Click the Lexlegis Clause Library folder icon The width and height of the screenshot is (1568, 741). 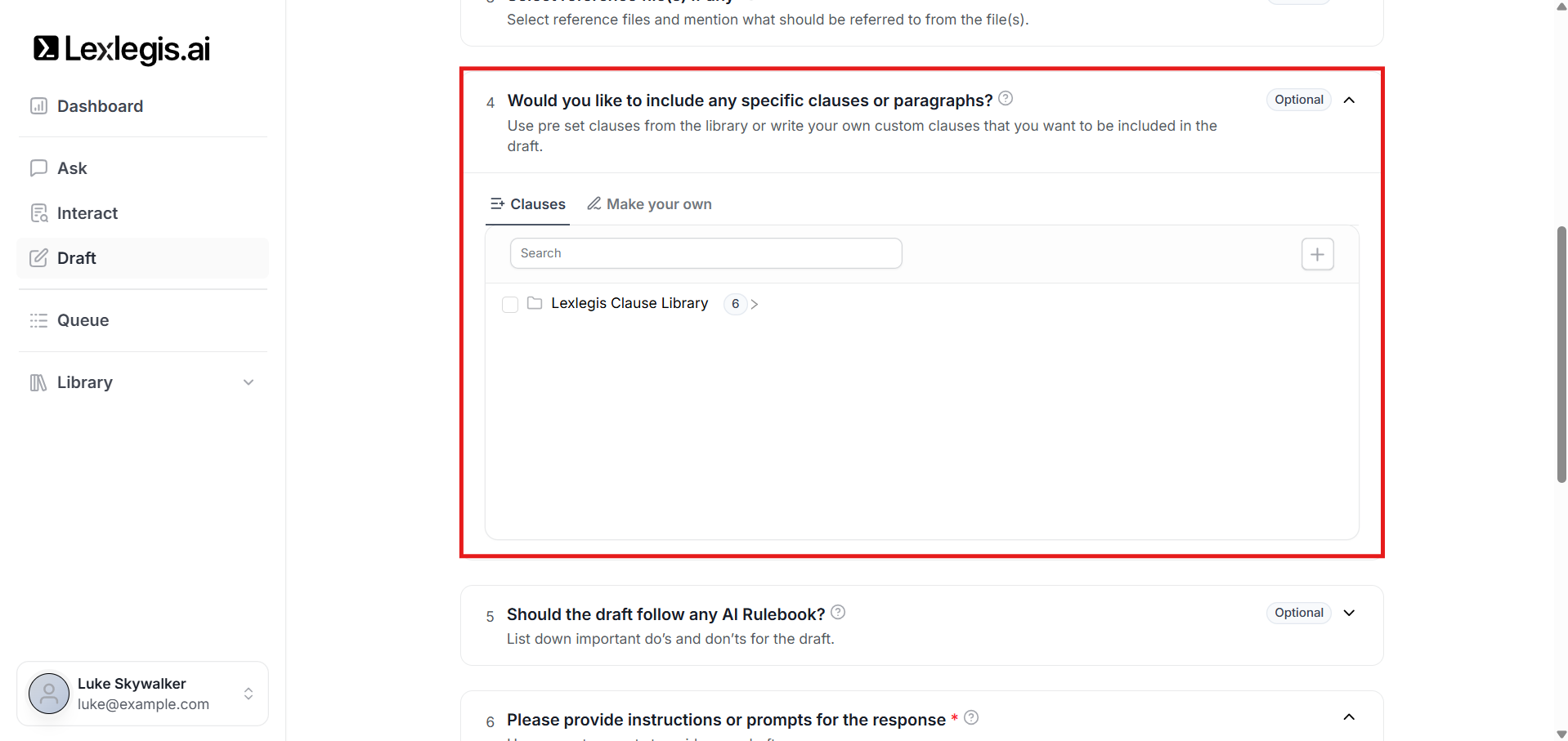pos(535,303)
